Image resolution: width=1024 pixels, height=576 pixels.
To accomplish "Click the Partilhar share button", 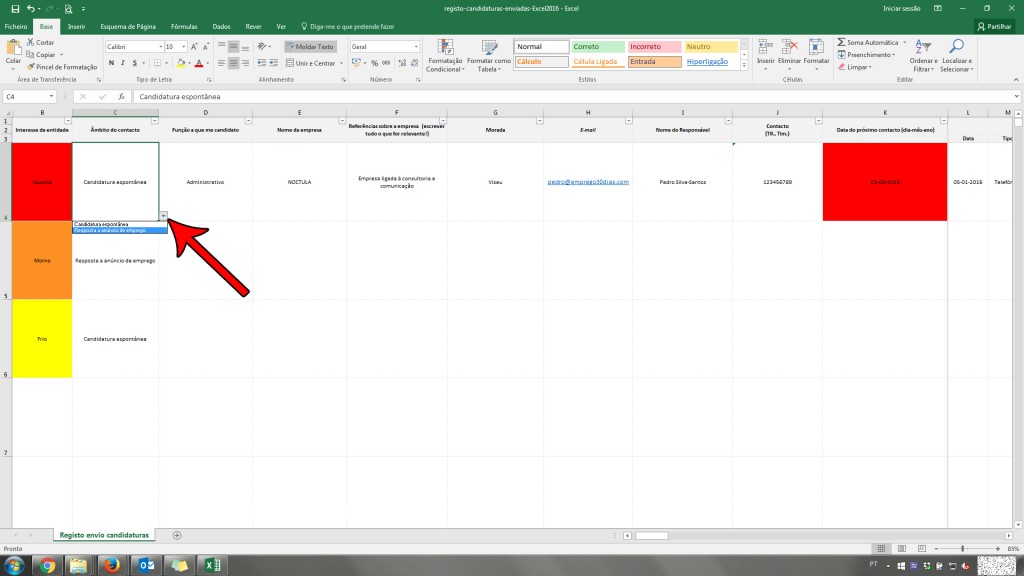I will (994, 27).
